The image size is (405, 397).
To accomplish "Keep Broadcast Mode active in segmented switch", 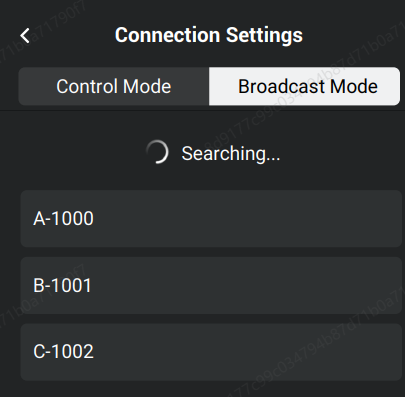I will [x=304, y=86].
